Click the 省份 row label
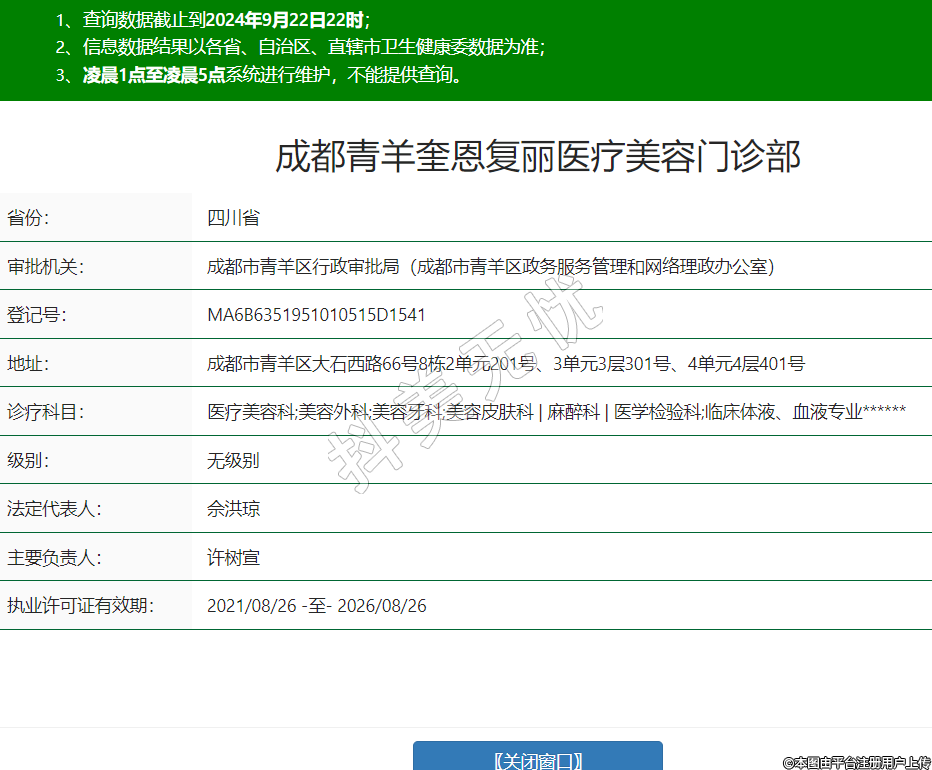Image resolution: width=932 pixels, height=770 pixels. pyautogui.click(x=28, y=218)
